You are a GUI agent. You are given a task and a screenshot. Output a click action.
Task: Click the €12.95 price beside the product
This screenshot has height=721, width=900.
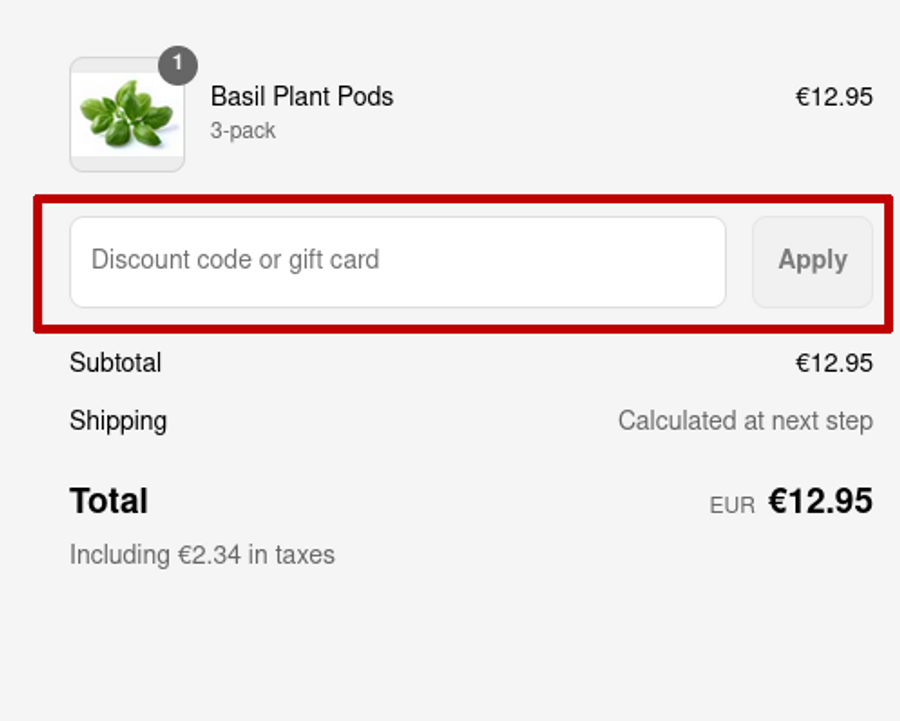[x=833, y=97]
